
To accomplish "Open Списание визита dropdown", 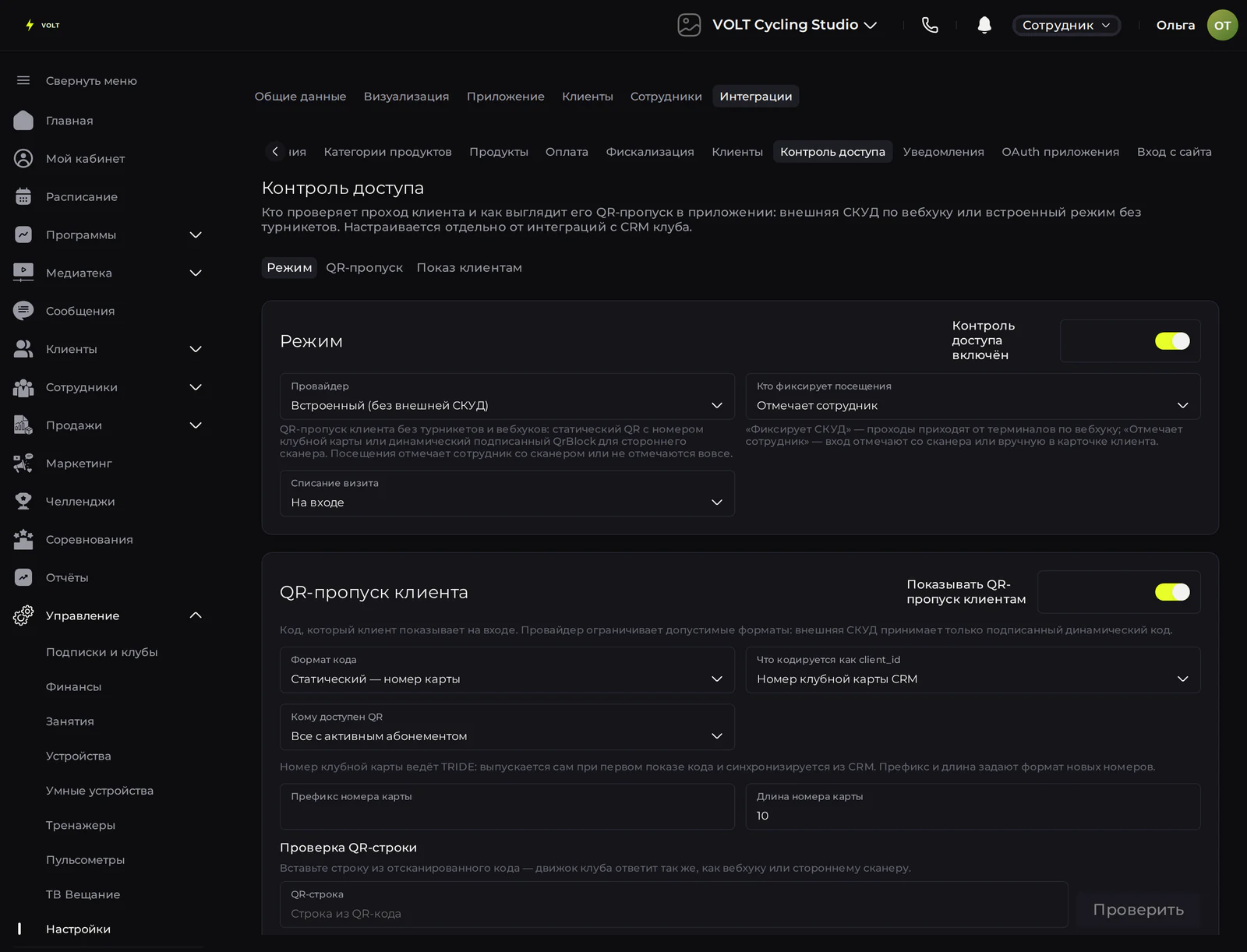I will (507, 493).
